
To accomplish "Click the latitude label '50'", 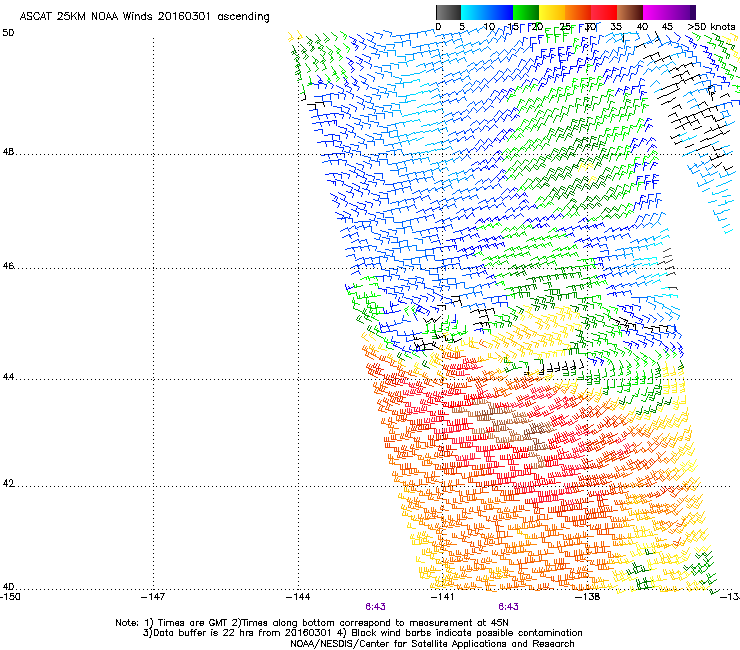I will pos(8,33).
